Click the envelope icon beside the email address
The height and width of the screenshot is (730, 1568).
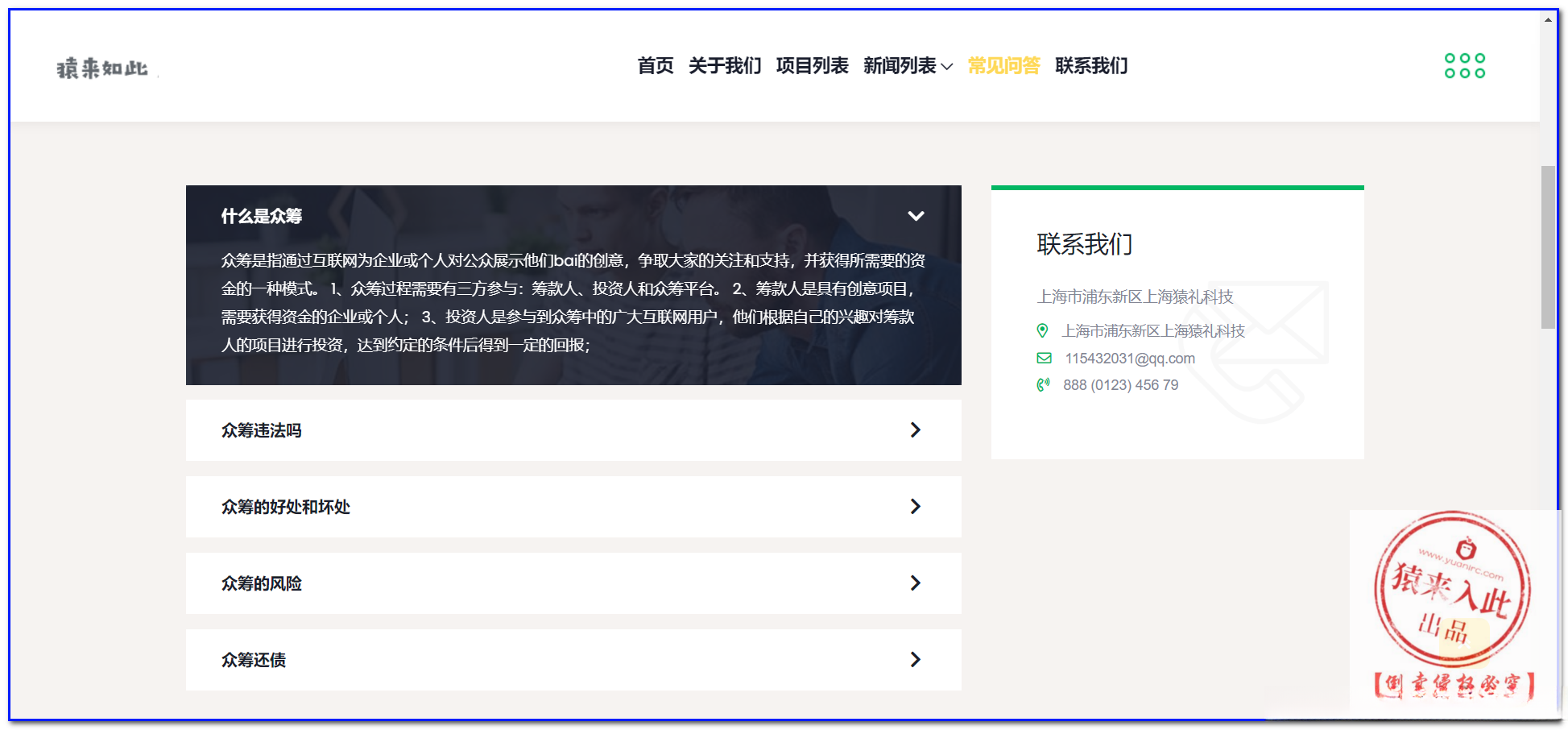pos(1042,358)
